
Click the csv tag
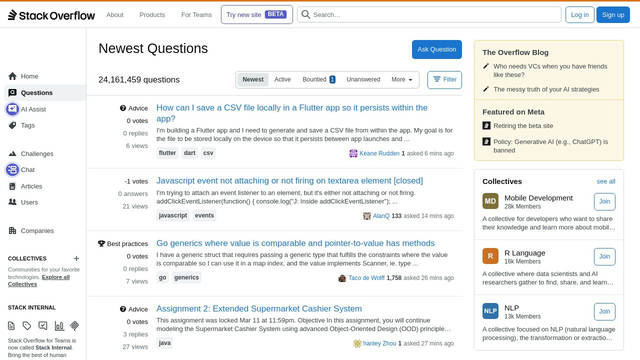click(x=208, y=153)
